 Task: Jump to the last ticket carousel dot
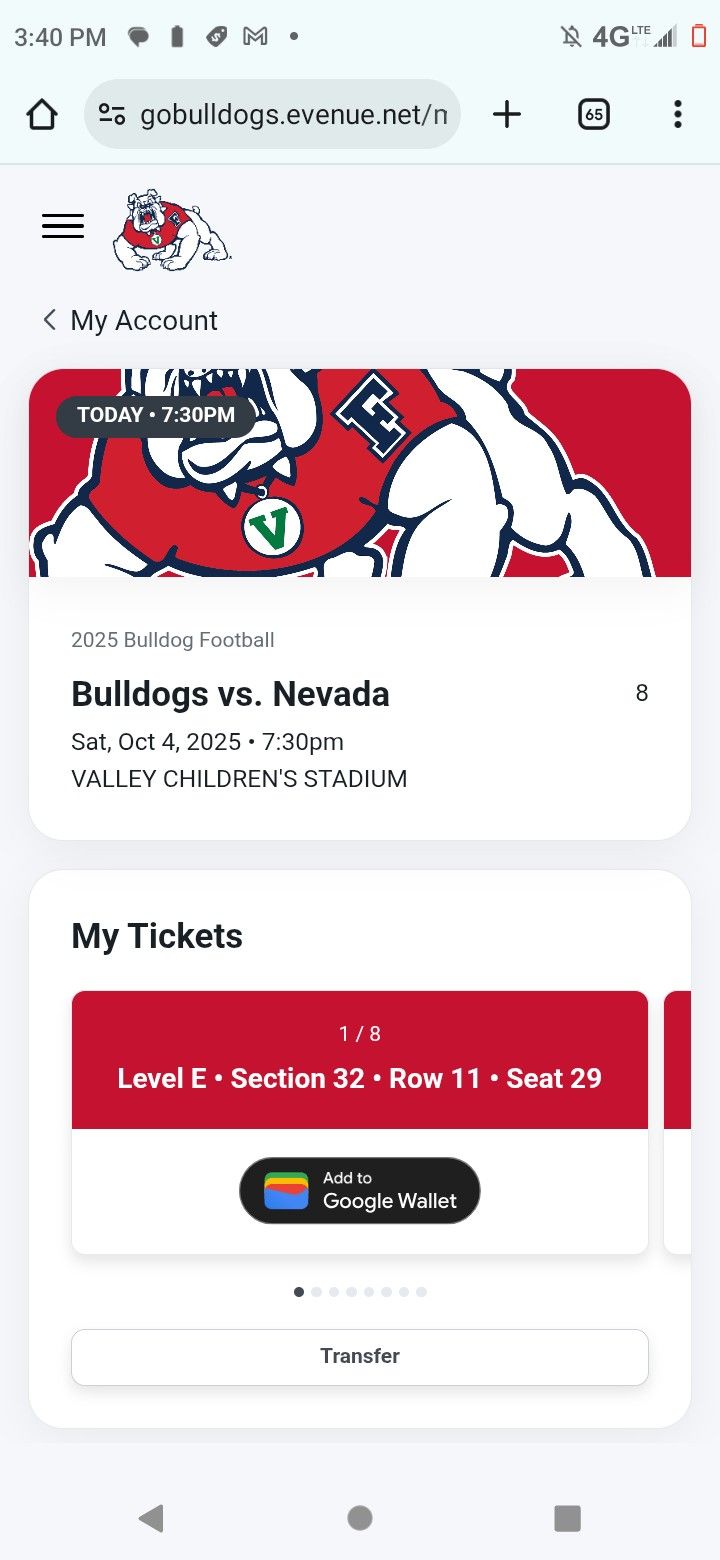click(x=421, y=1292)
